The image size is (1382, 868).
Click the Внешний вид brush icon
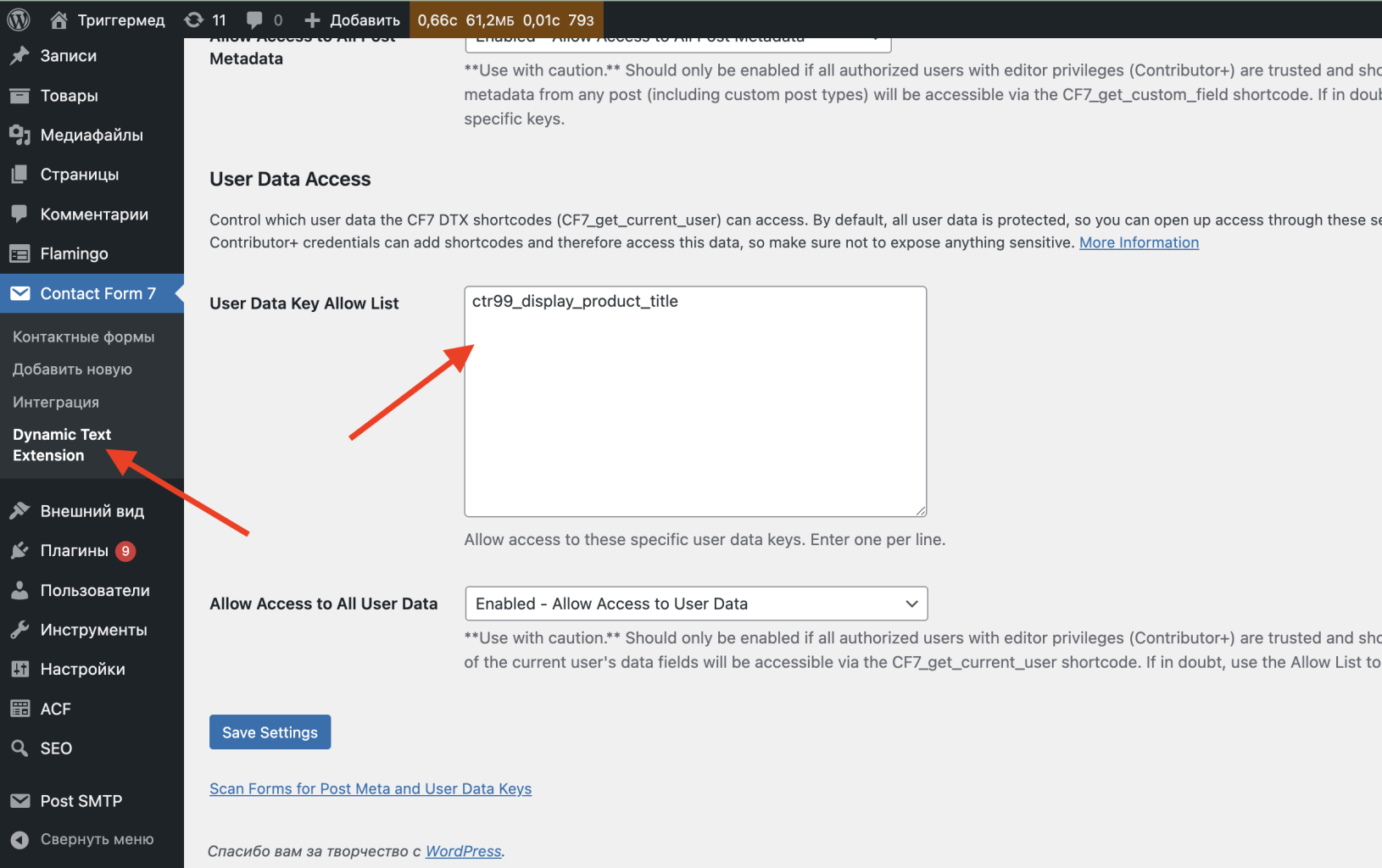(x=20, y=511)
